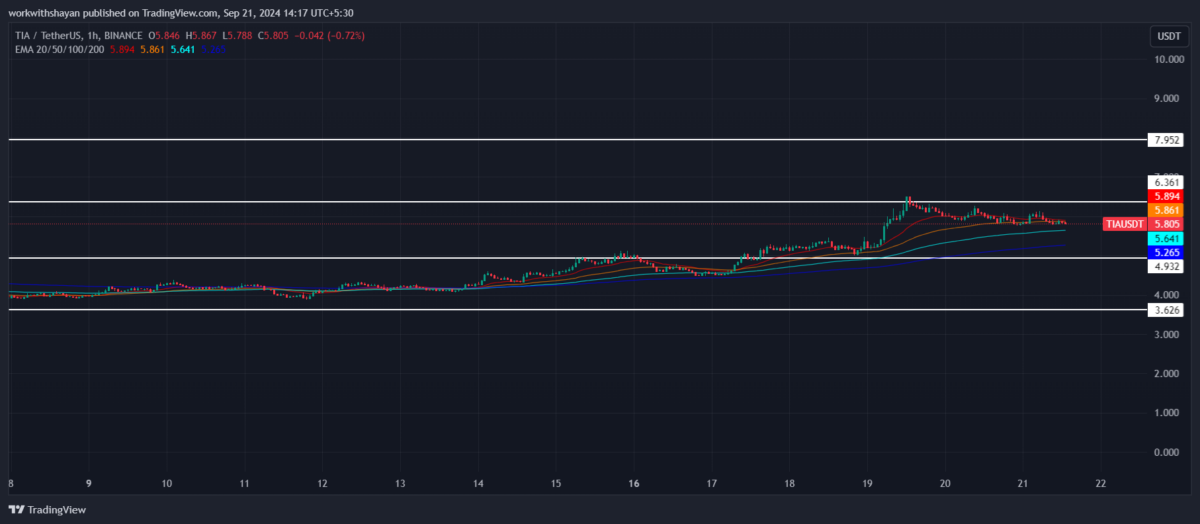This screenshot has width=1200, height=524.
Task: Click date 9 on the time axis
Action: [x=89, y=483]
